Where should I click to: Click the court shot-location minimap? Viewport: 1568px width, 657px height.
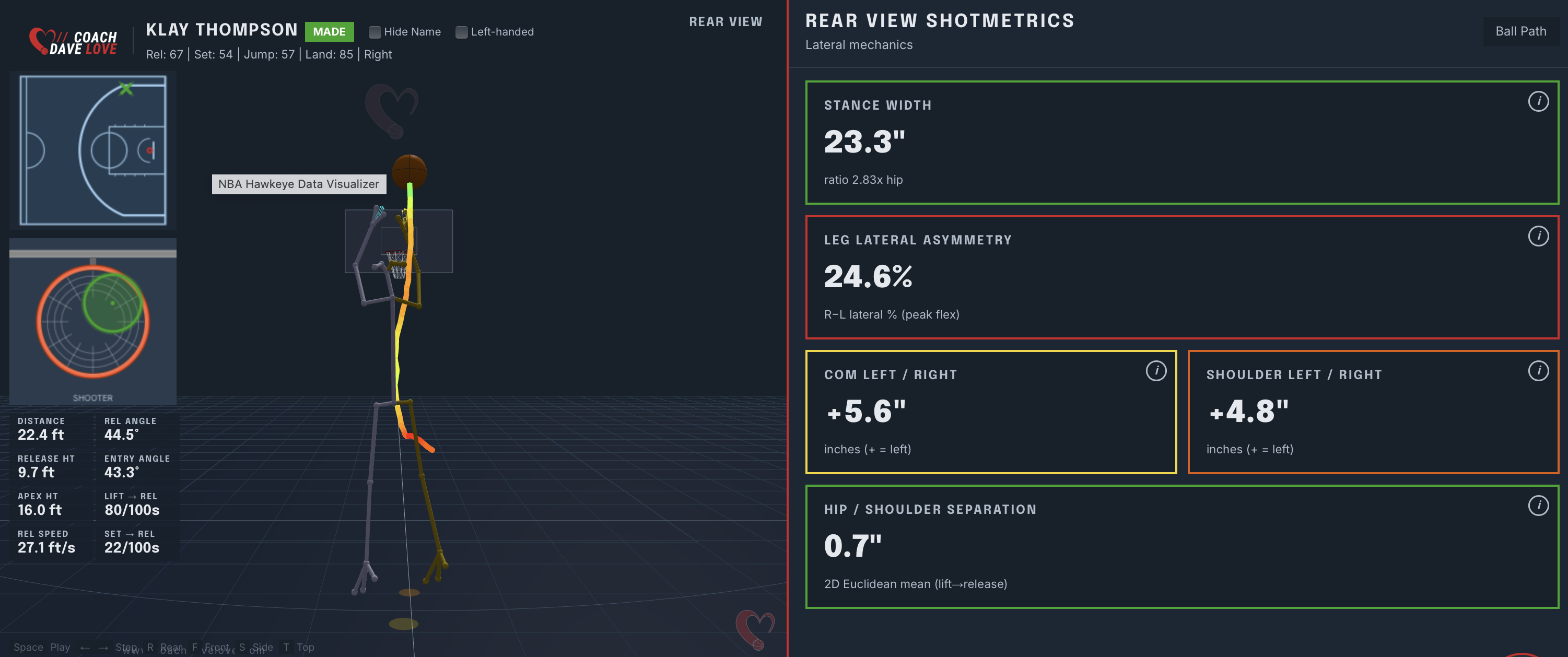tap(92, 150)
